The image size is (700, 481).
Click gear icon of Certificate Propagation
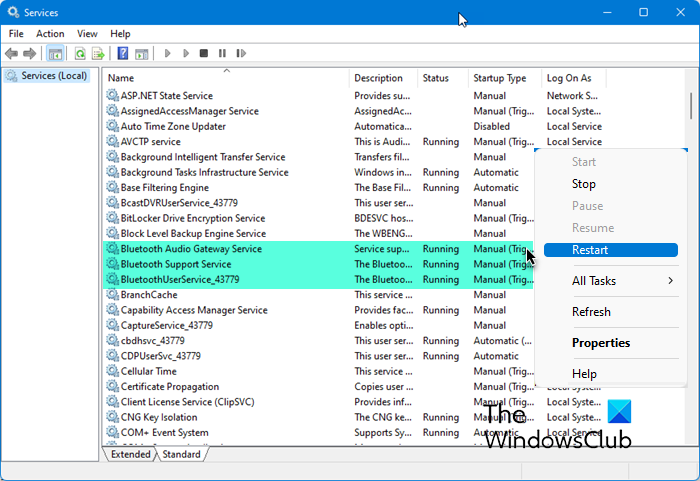click(x=112, y=386)
